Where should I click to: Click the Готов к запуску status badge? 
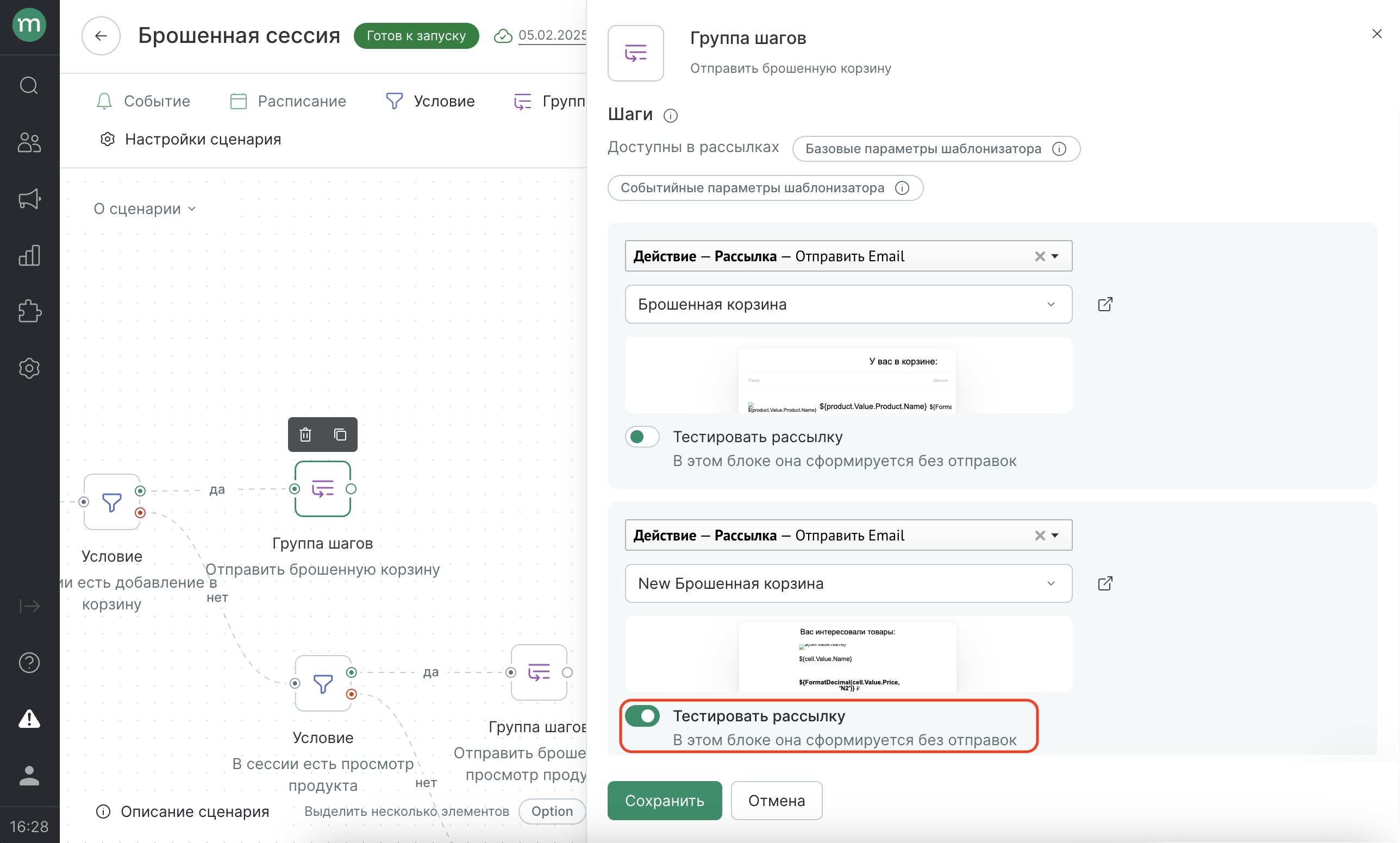click(x=416, y=36)
